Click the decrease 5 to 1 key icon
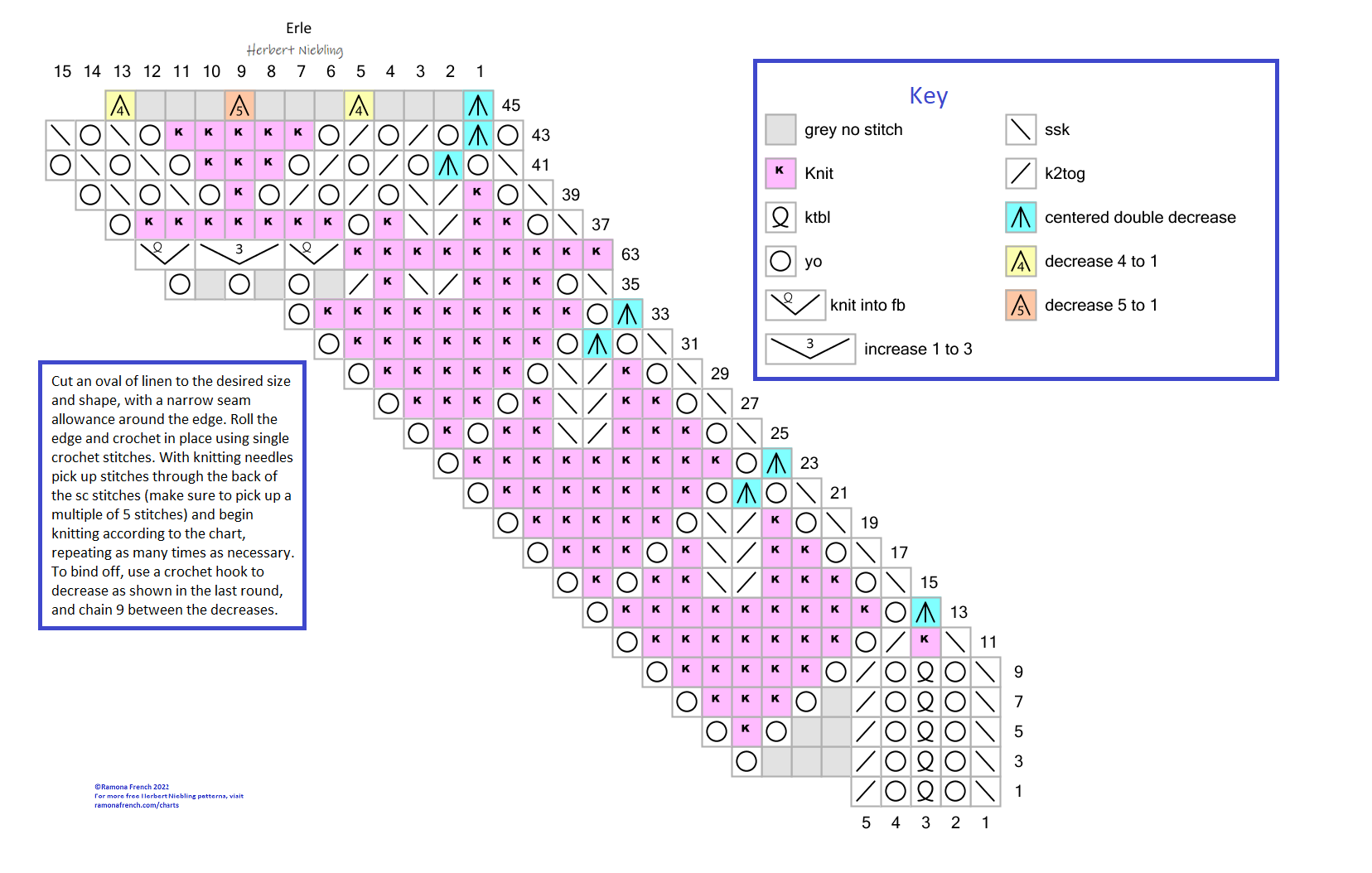This screenshot has width=1372, height=873. (x=1021, y=305)
